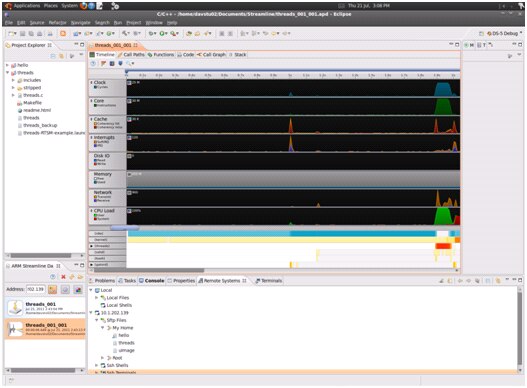Switch to the Call Graph tab

[211, 54]
